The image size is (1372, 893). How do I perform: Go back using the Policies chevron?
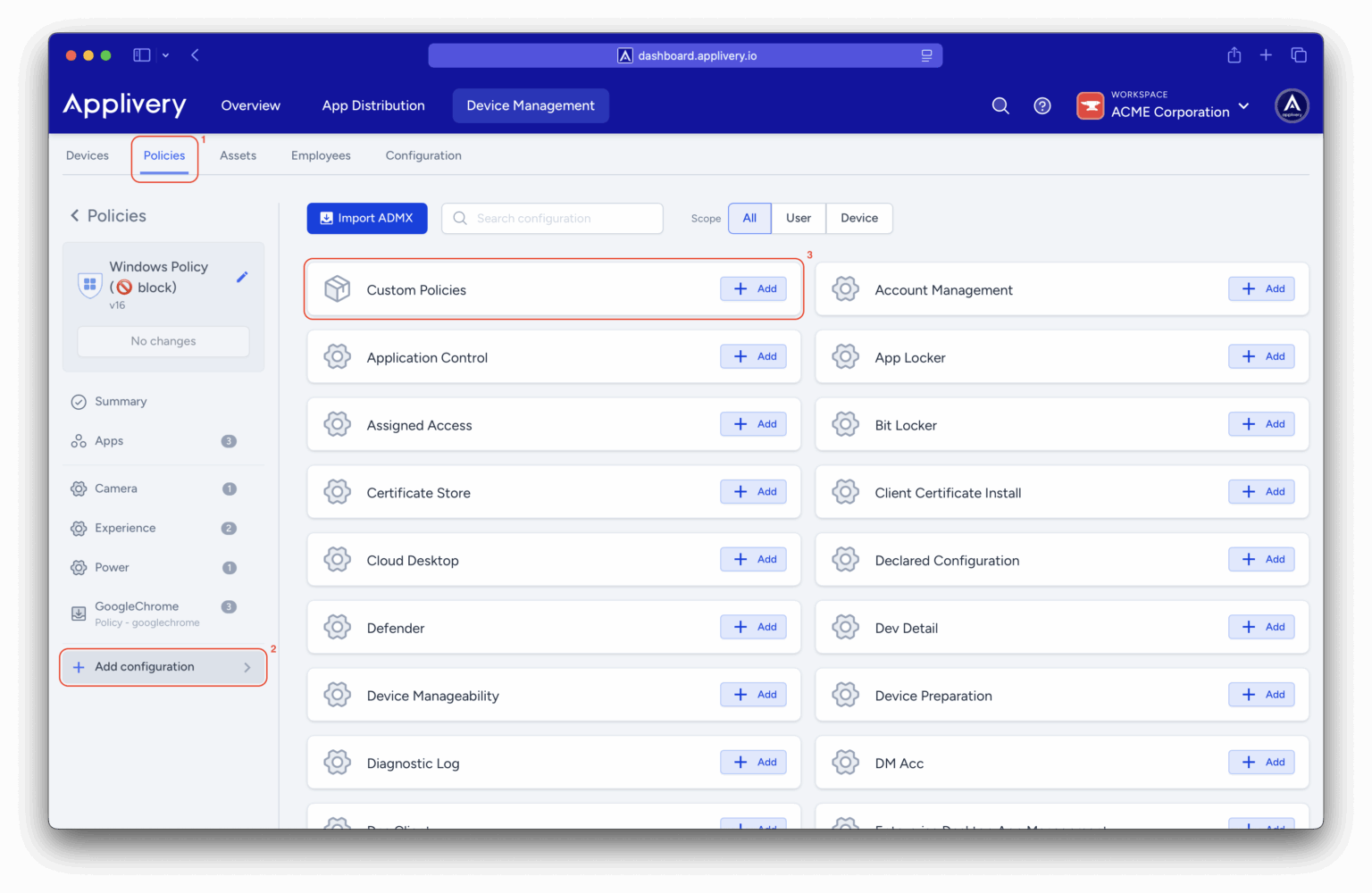75,215
